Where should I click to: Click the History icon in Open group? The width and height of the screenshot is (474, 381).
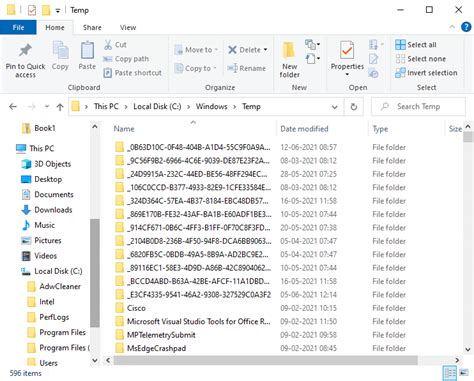coord(373,73)
